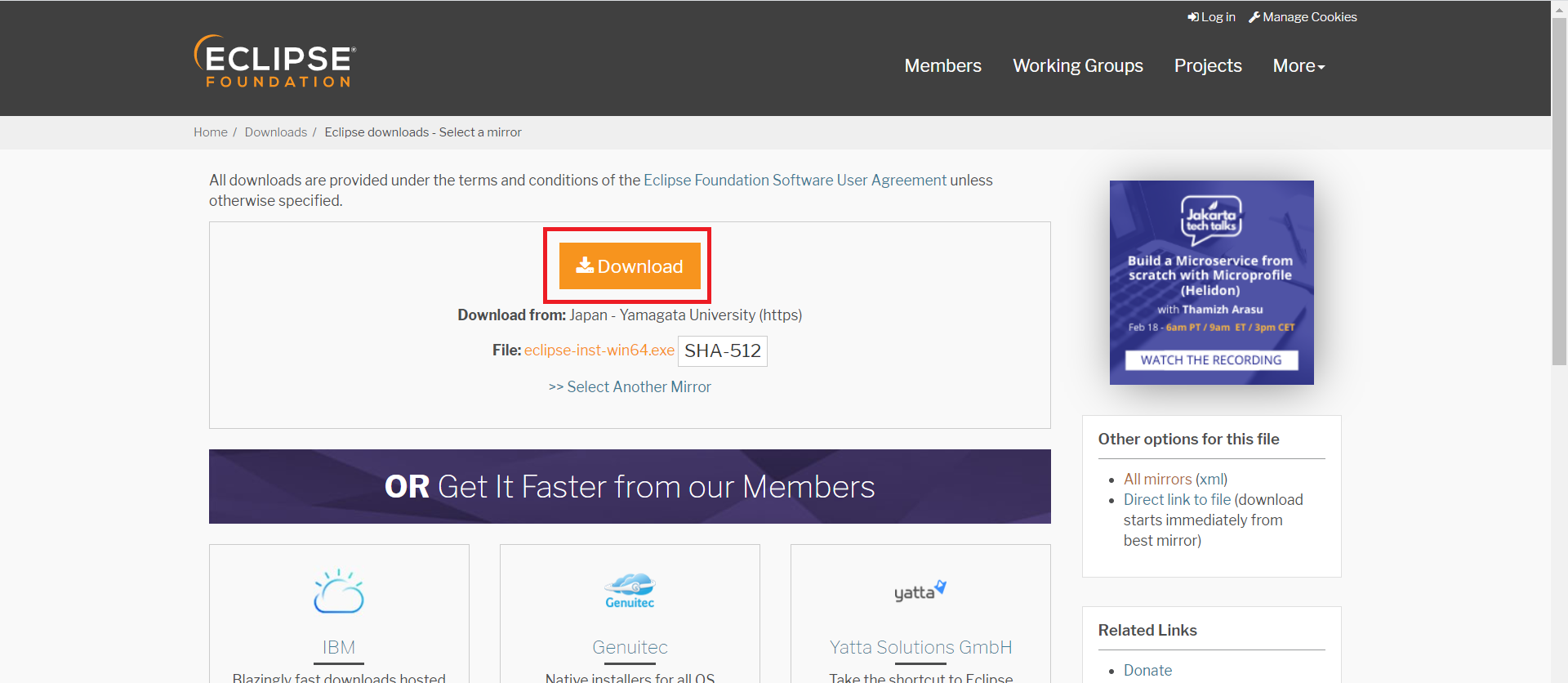
Task: Click the IBM cloud logo
Action: point(339,591)
